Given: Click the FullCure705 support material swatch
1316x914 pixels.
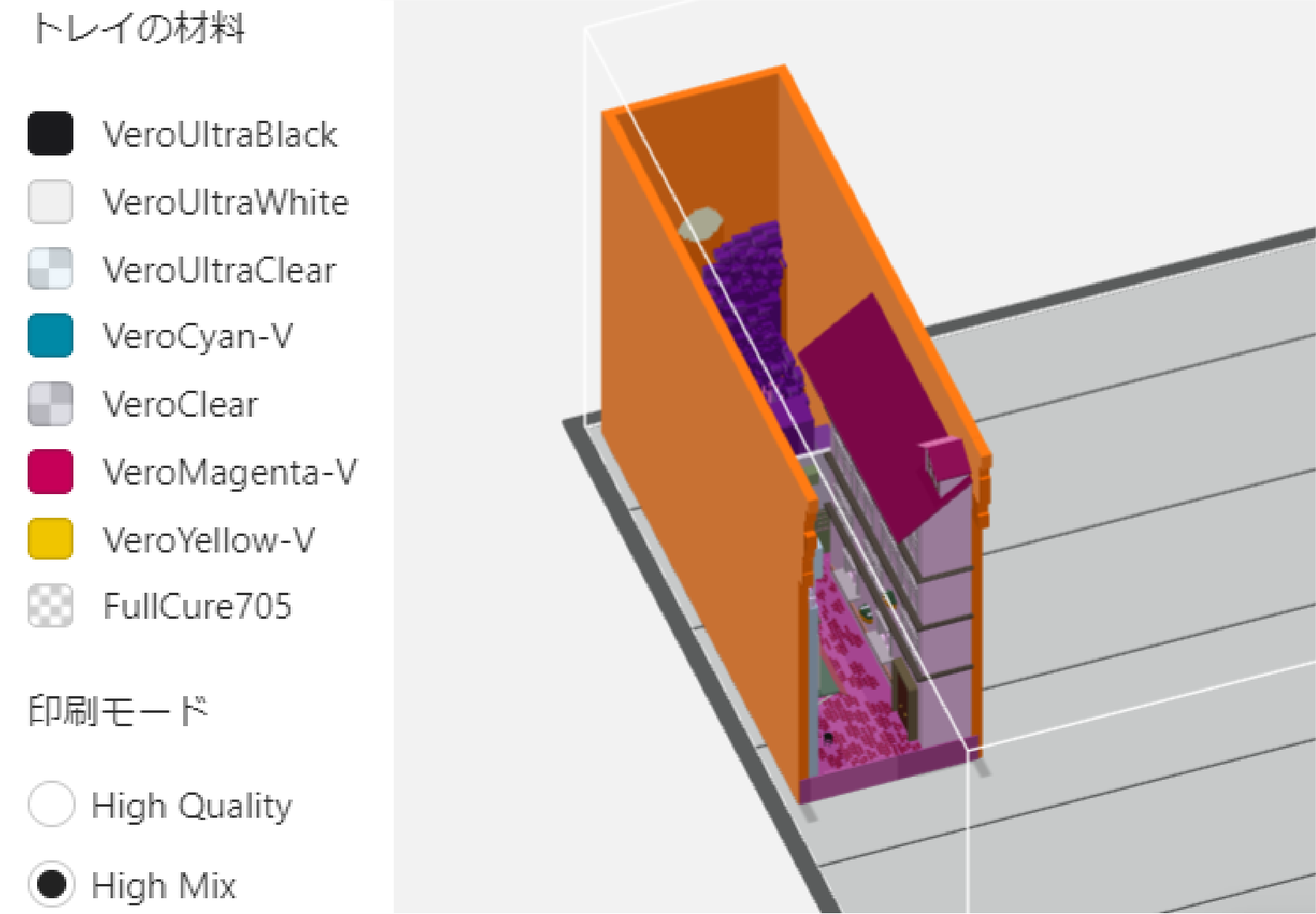Looking at the screenshot, I should [51, 605].
